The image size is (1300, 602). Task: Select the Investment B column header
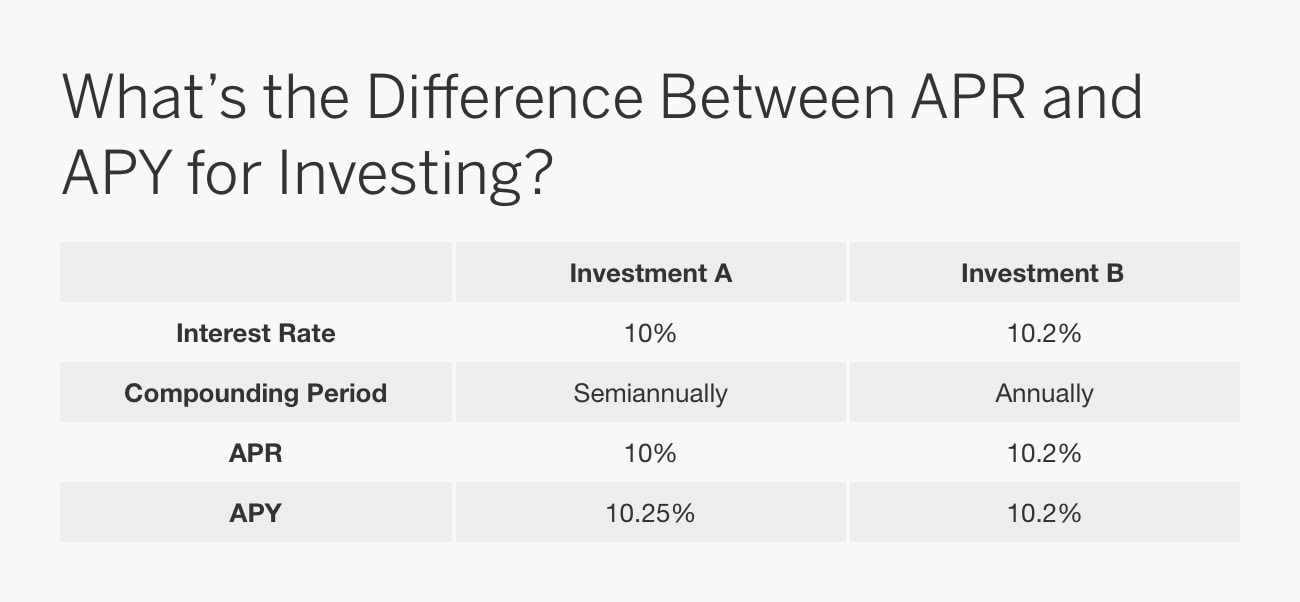[1042, 273]
